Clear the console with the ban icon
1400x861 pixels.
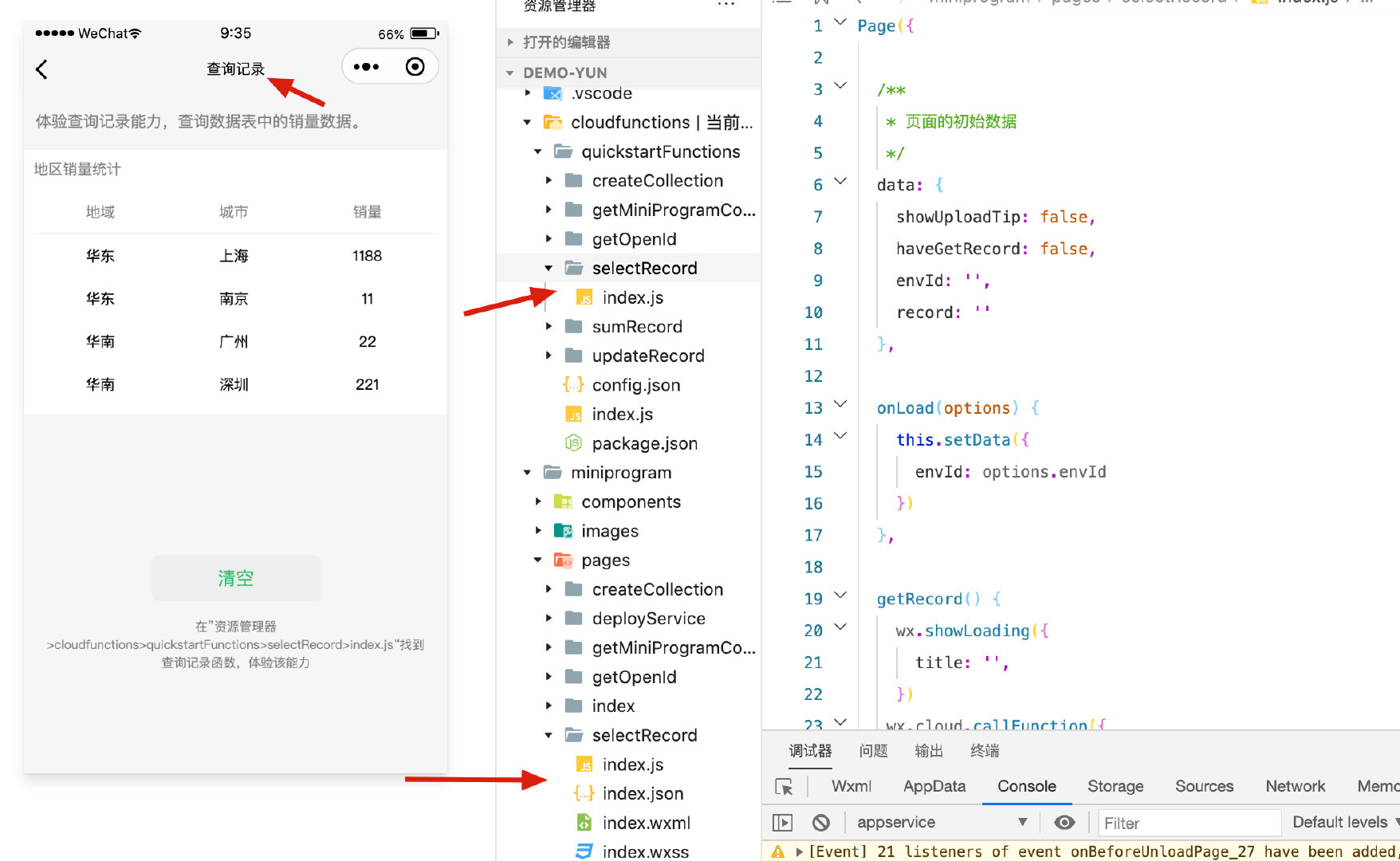[821, 823]
